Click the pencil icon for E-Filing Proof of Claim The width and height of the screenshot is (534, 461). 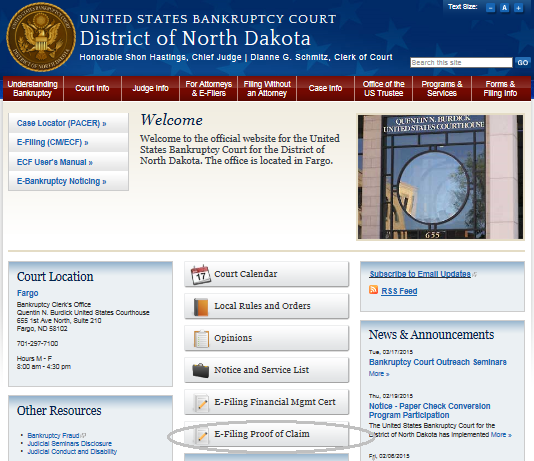tap(201, 435)
